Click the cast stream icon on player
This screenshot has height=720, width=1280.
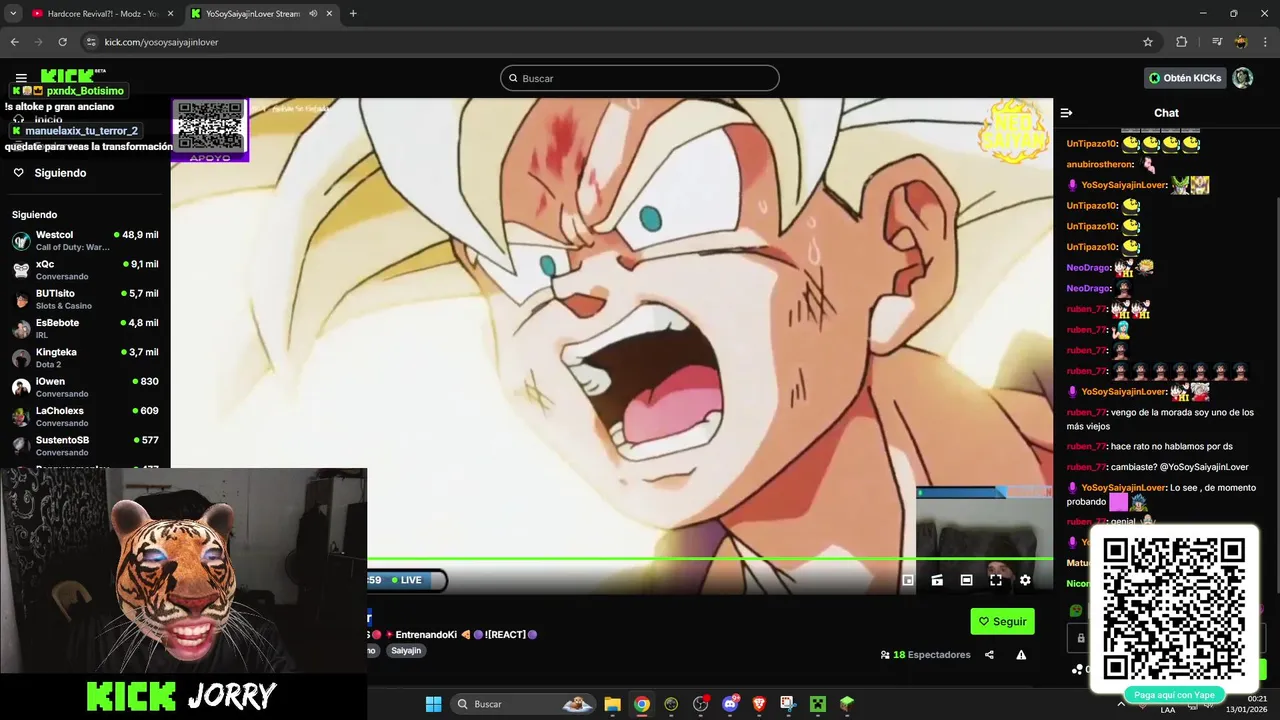(x=937, y=580)
